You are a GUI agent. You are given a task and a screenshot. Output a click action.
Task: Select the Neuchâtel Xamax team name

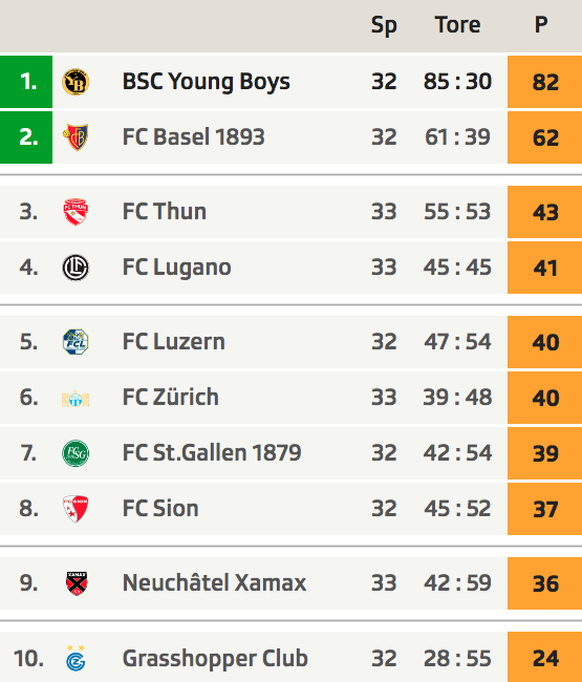(214, 583)
